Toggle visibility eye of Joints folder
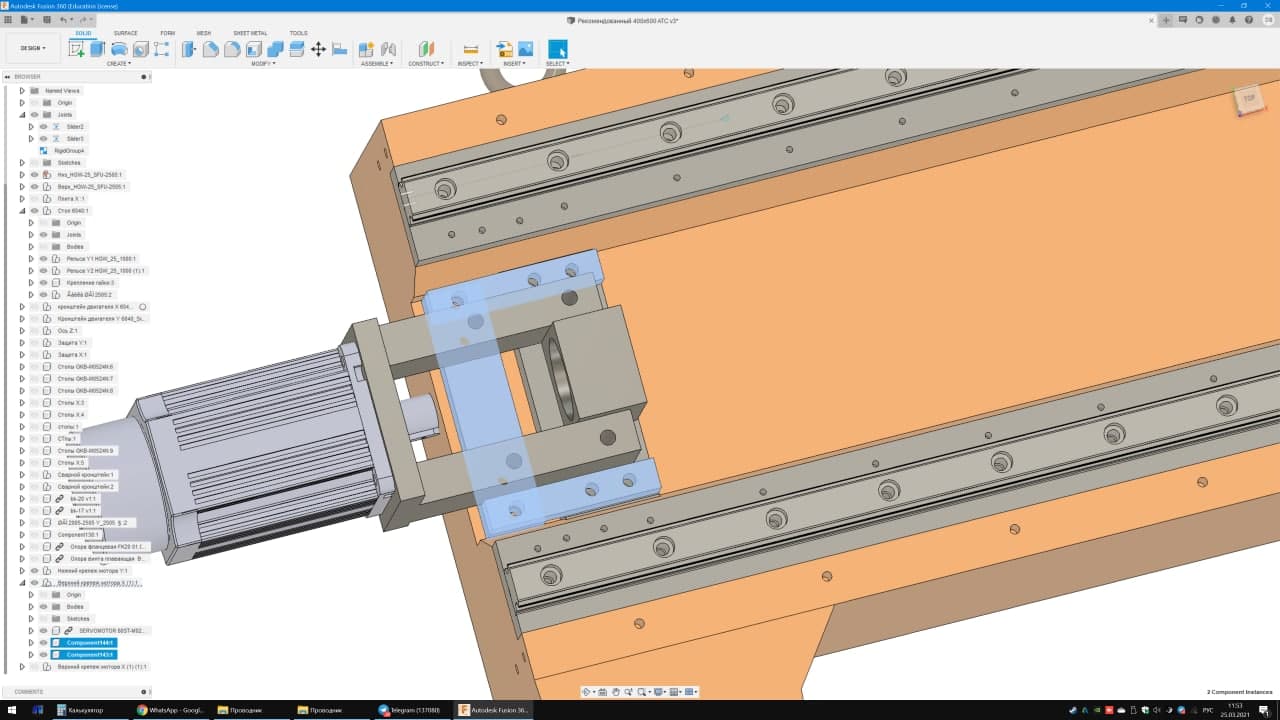Screen dimensions: 1280x720 [x=34, y=115]
